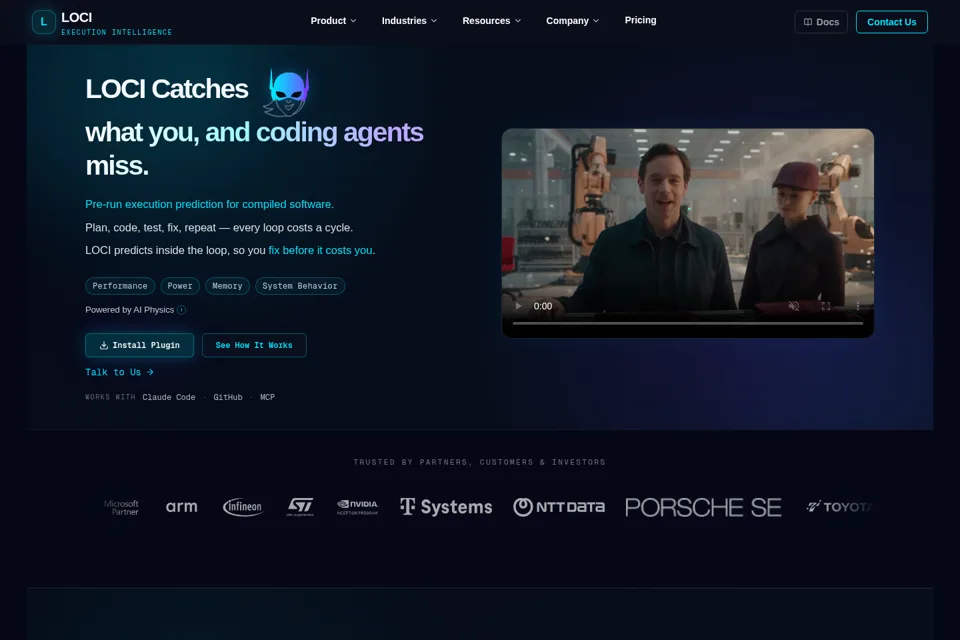Screen dimensions: 960x640
Task: Click the Microsoft Partner logo
Action: point(121,508)
